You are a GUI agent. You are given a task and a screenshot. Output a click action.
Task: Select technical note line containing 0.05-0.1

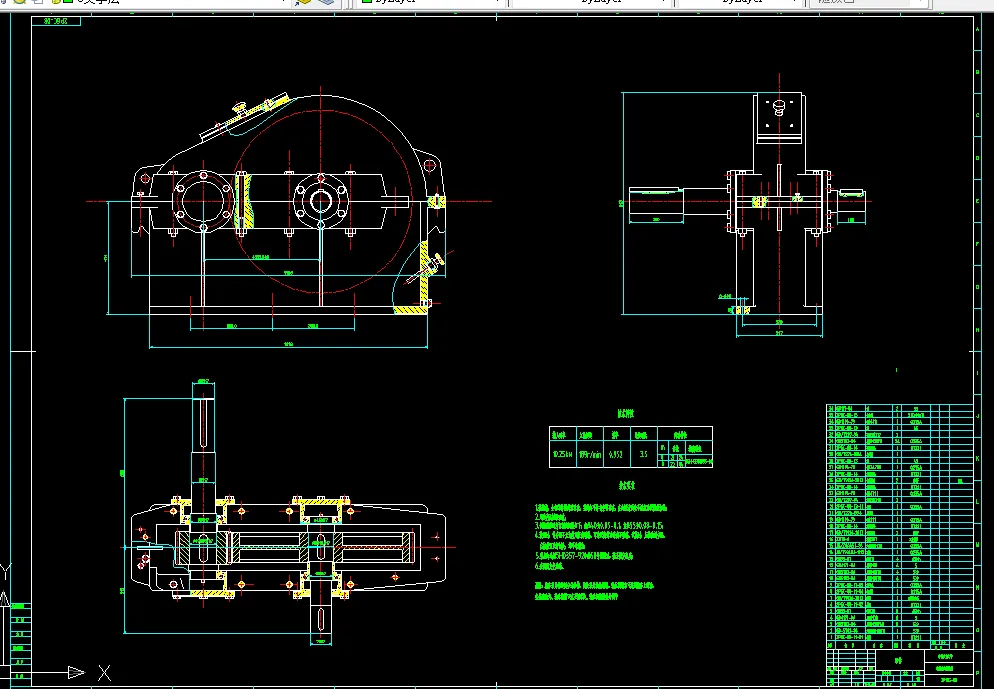(x=601, y=525)
